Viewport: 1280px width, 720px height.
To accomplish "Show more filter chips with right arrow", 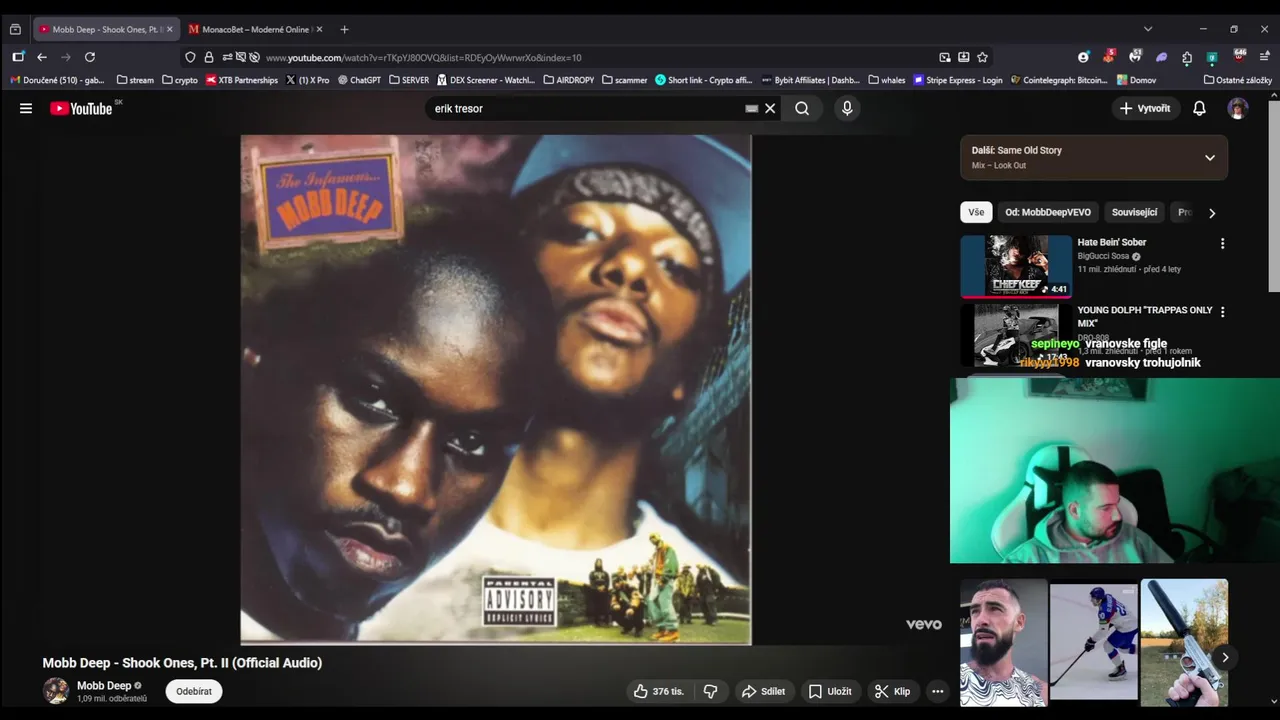I will [x=1212, y=213].
